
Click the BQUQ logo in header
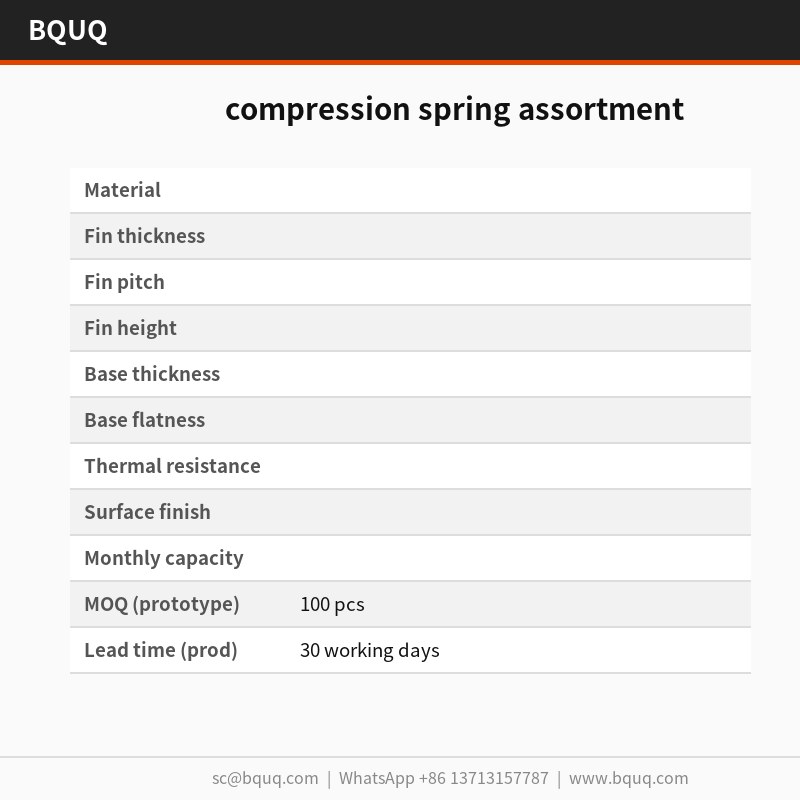coord(68,30)
